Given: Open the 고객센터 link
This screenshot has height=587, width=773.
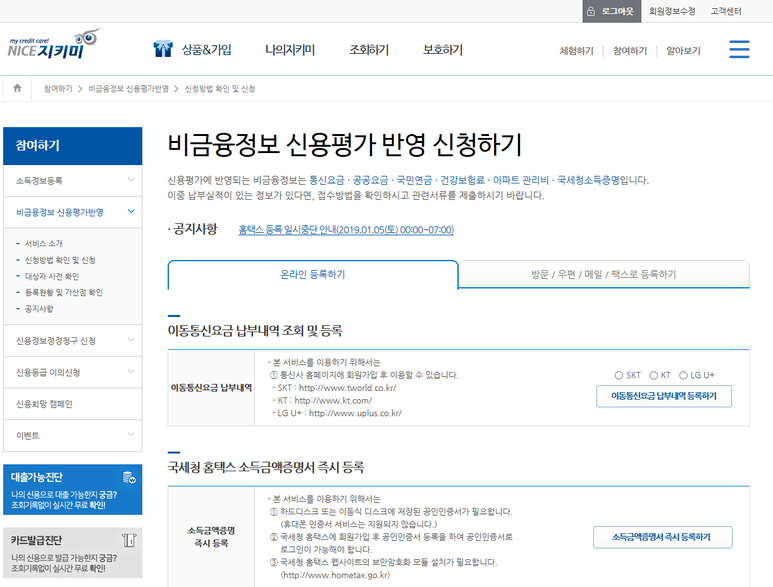Looking at the screenshot, I should [x=726, y=11].
